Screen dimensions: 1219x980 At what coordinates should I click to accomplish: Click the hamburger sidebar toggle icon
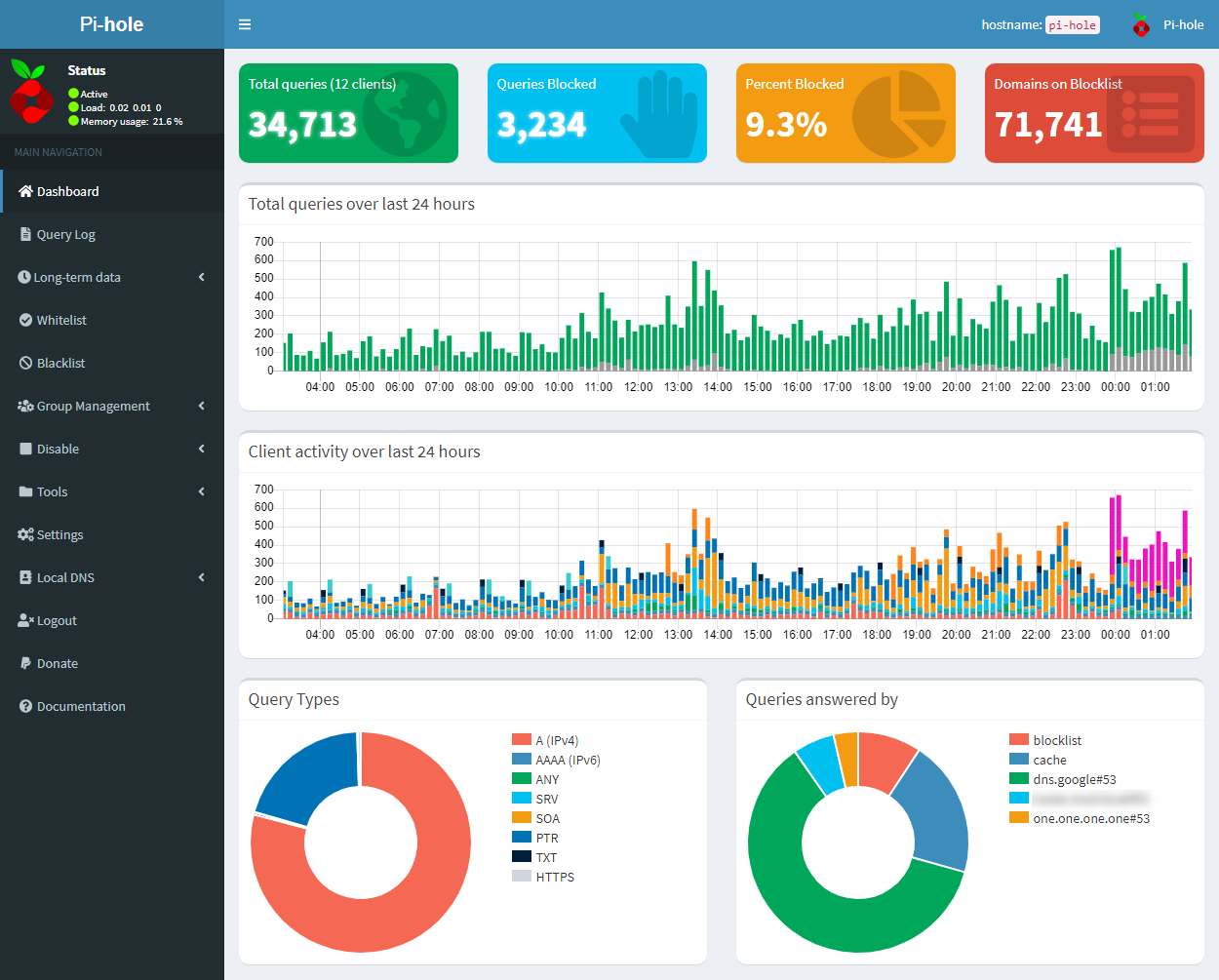[x=245, y=24]
